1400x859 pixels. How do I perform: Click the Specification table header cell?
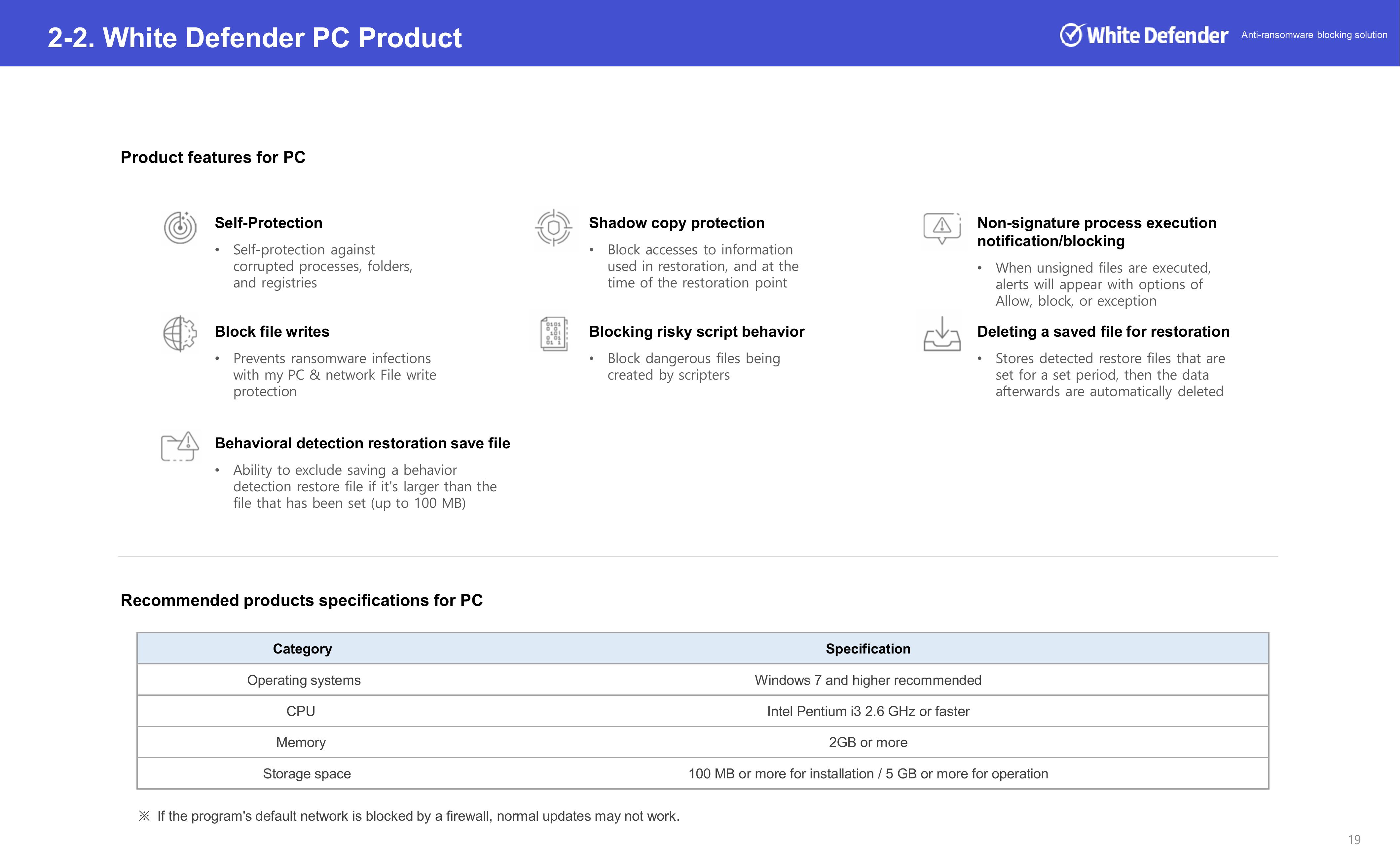pos(867,649)
